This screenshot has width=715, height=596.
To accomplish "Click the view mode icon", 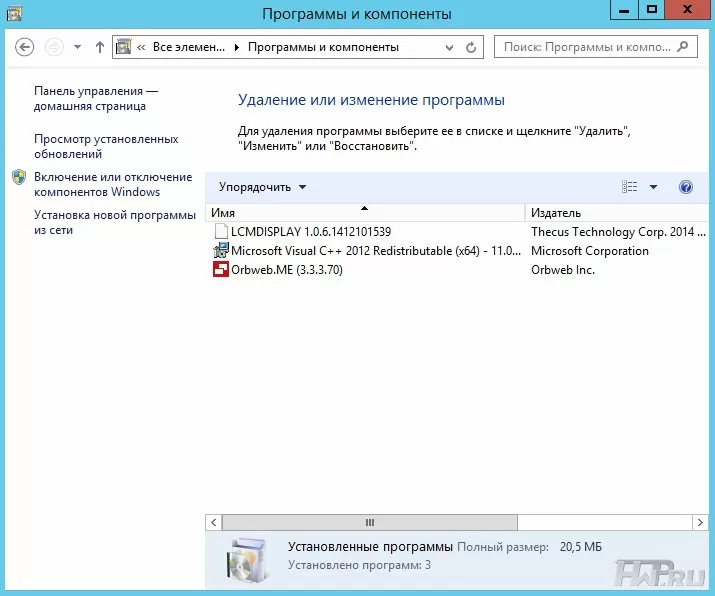I will 629,187.
